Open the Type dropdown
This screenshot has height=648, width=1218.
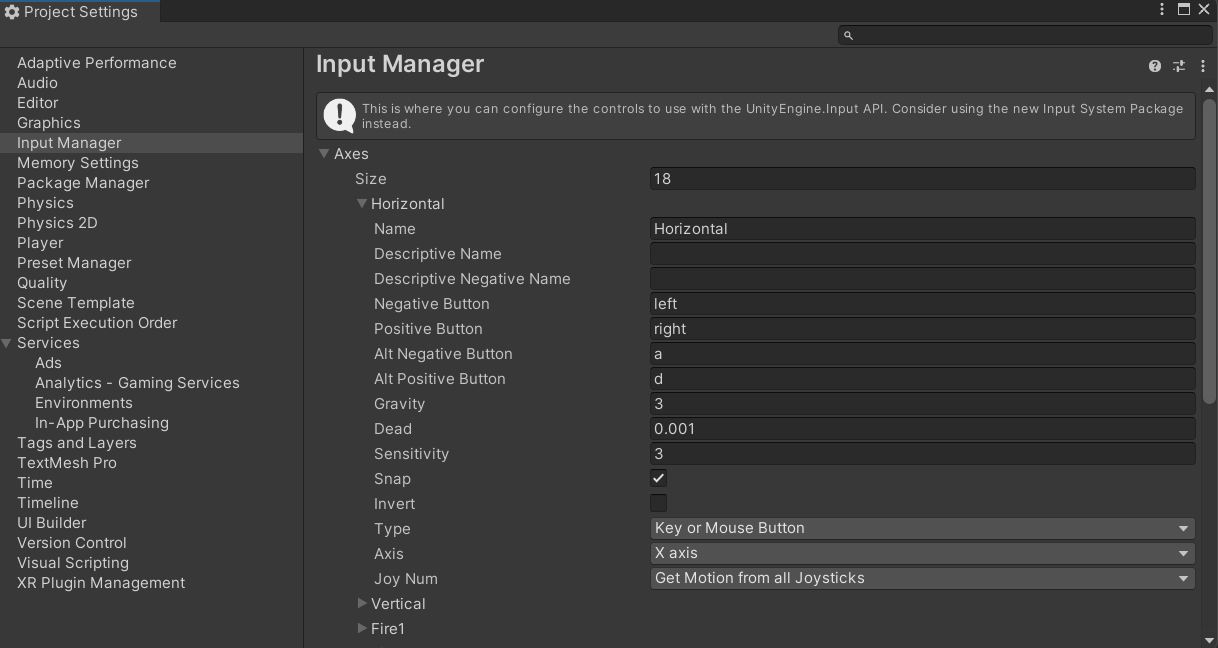click(922, 528)
